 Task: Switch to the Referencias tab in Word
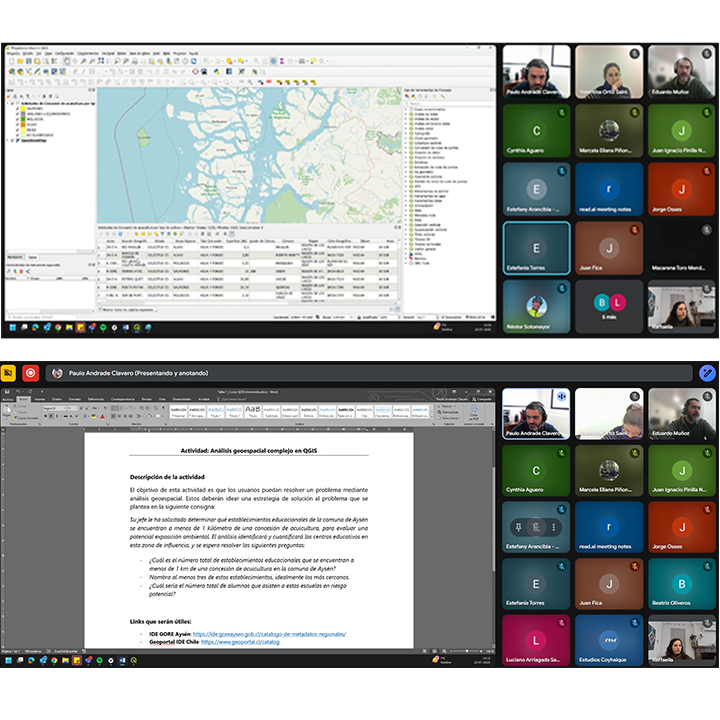coord(98,398)
